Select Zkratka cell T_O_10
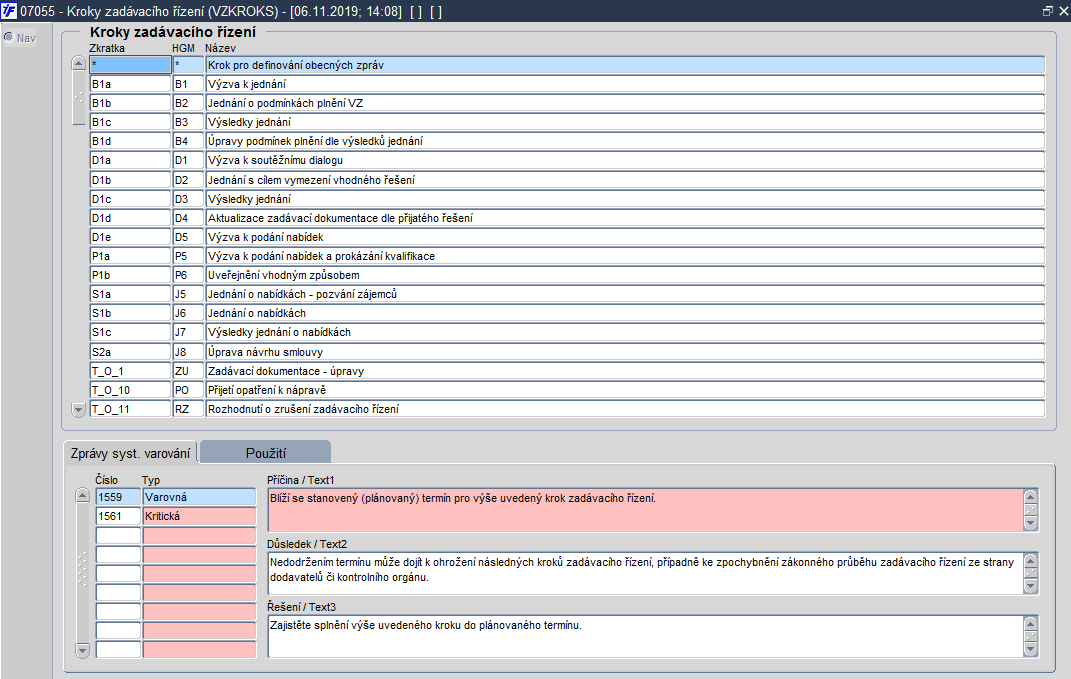The width and height of the screenshot is (1071, 679). pyautogui.click(x=130, y=390)
